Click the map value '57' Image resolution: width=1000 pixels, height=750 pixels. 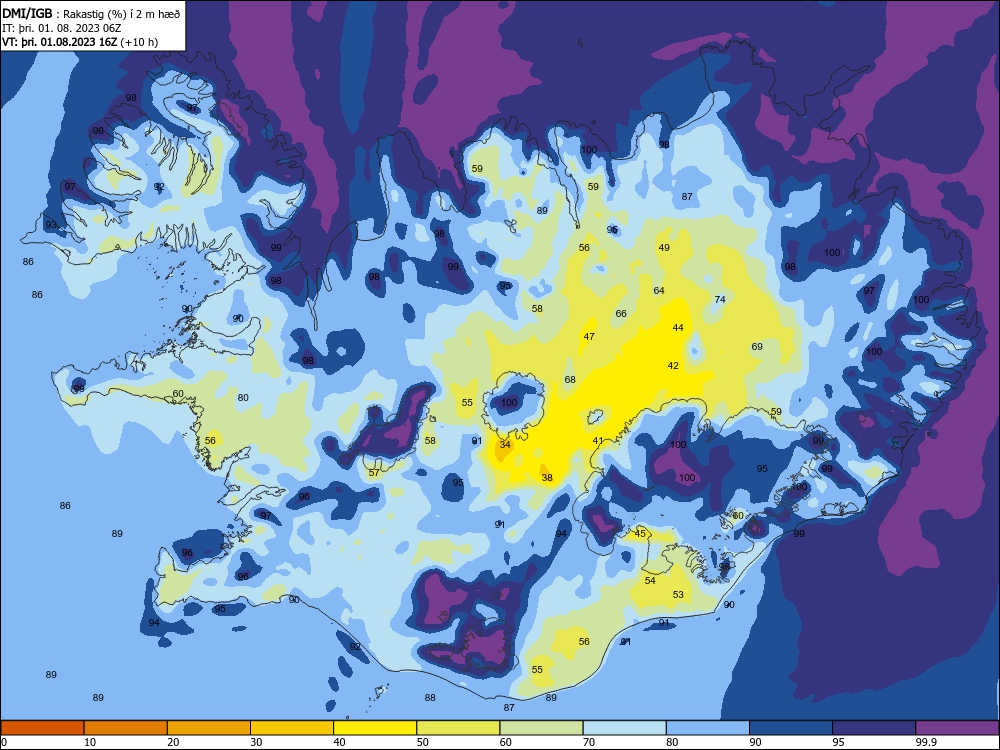(374, 473)
